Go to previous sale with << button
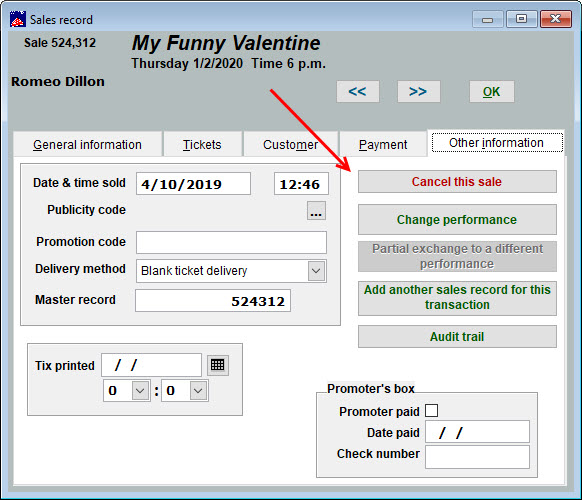This screenshot has height=500, width=582. (x=358, y=91)
